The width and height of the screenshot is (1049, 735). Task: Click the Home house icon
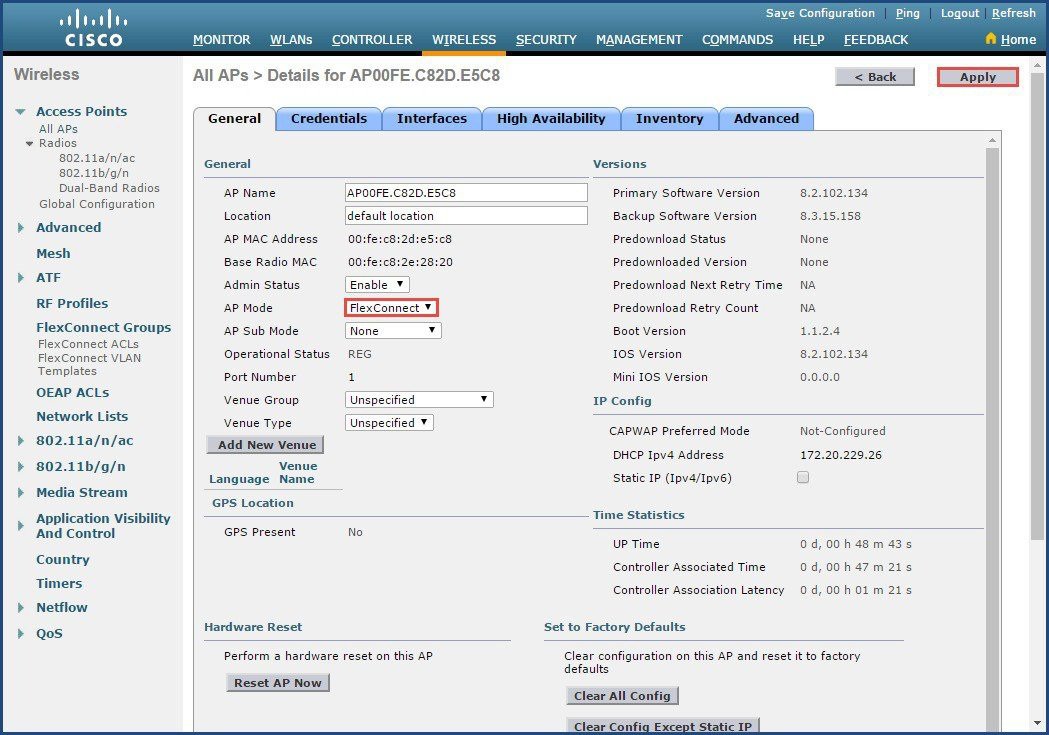(991, 39)
